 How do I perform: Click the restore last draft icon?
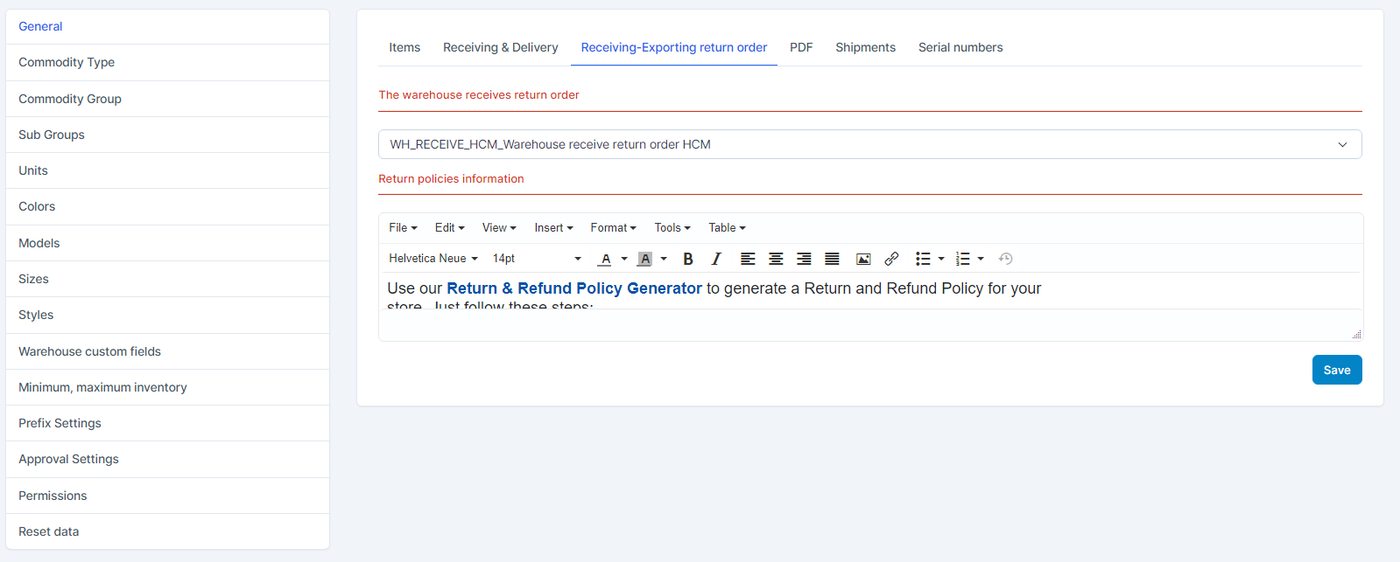[x=1006, y=259]
